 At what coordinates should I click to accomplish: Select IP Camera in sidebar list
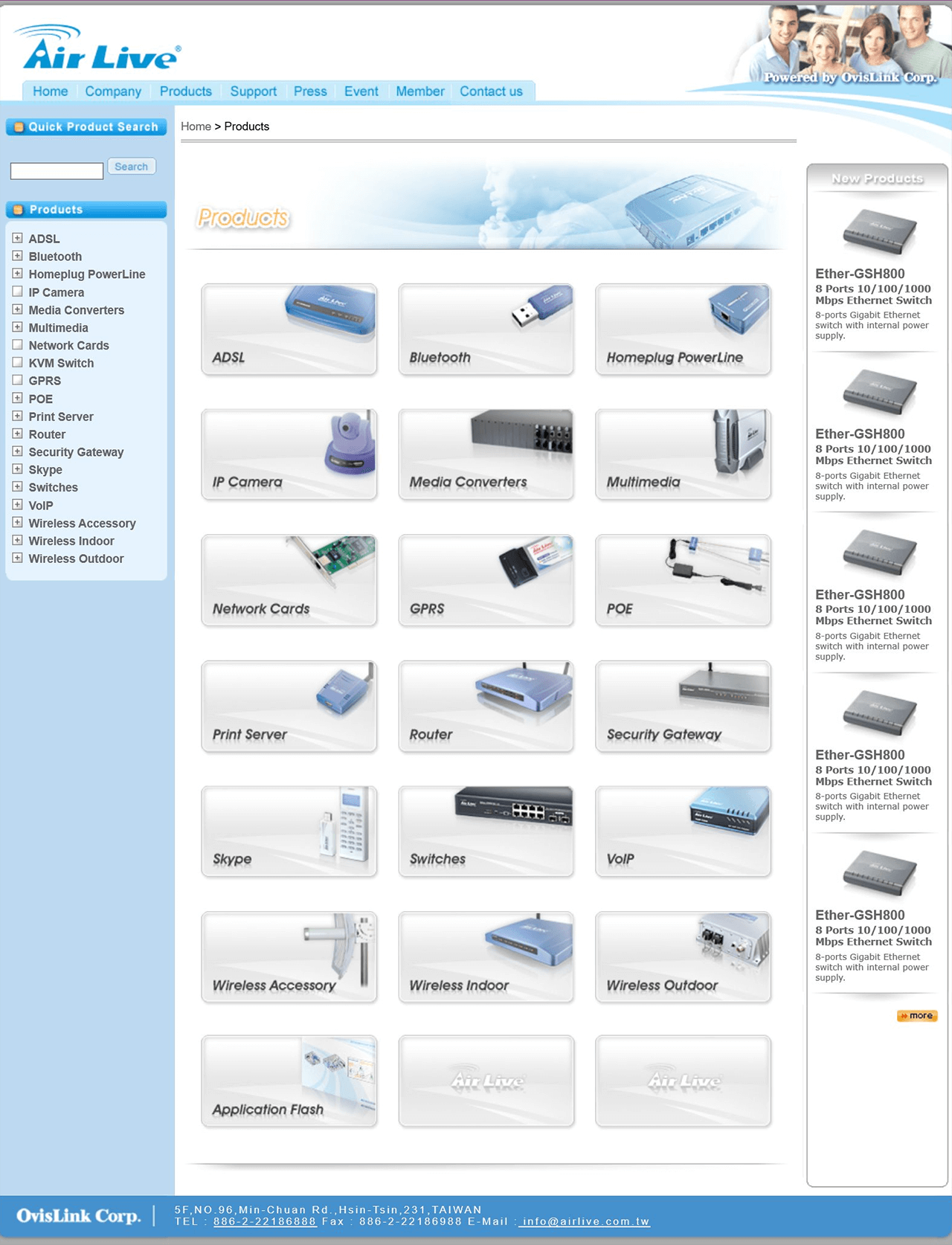(x=57, y=292)
